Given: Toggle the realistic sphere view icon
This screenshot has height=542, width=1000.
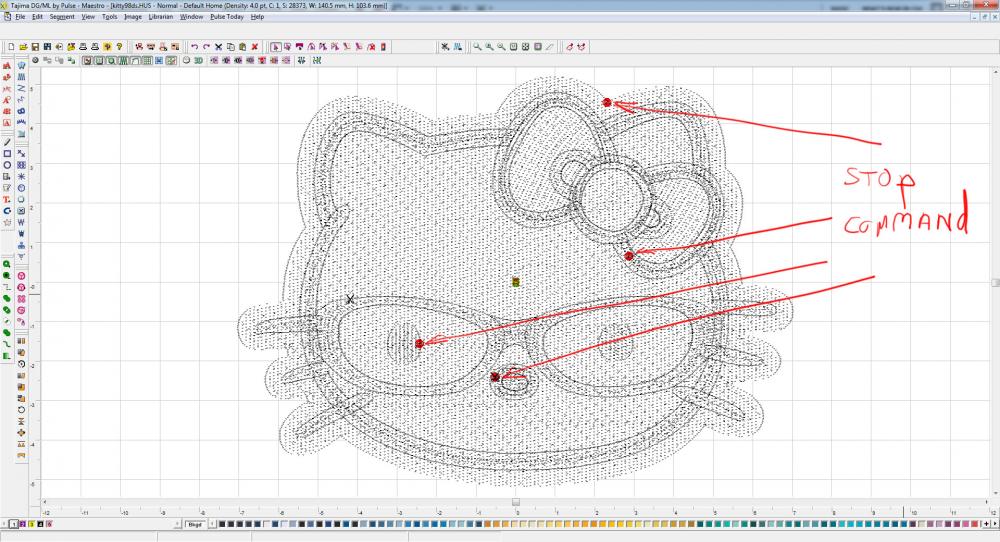Looking at the screenshot, I should pyautogui.click(x=186, y=61).
